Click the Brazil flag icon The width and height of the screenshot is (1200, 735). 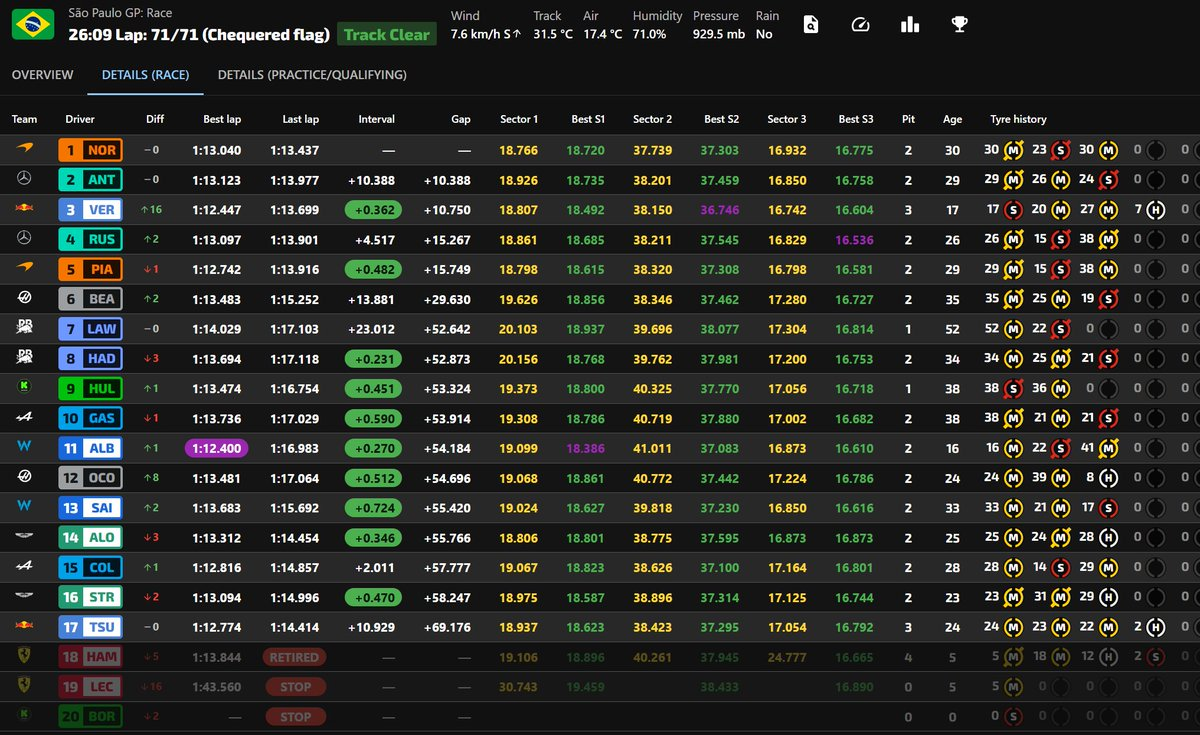(x=32, y=24)
